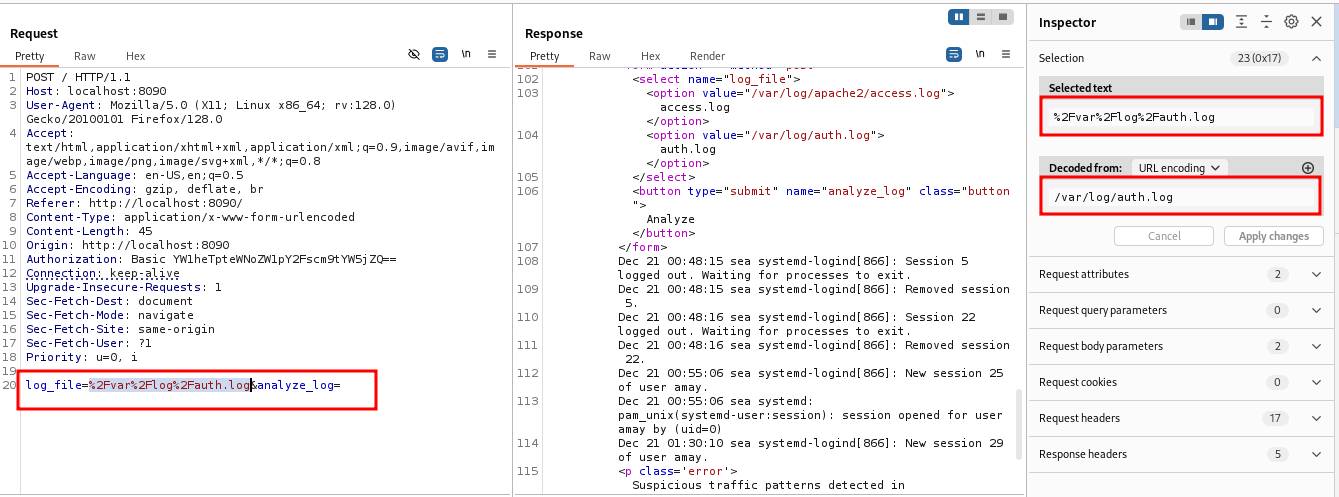
Task: Switch Request view to Hex tab
Action: pyautogui.click(x=135, y=57)
